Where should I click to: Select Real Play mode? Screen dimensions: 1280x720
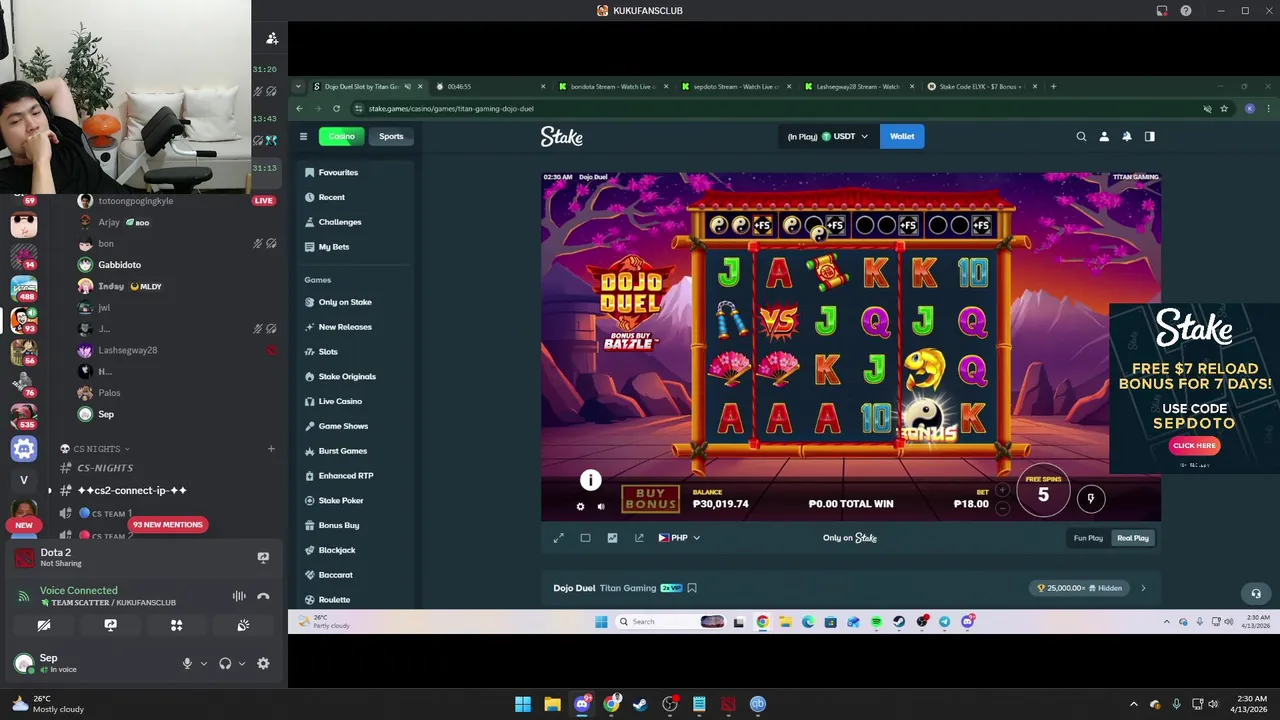coord(1133,538)
